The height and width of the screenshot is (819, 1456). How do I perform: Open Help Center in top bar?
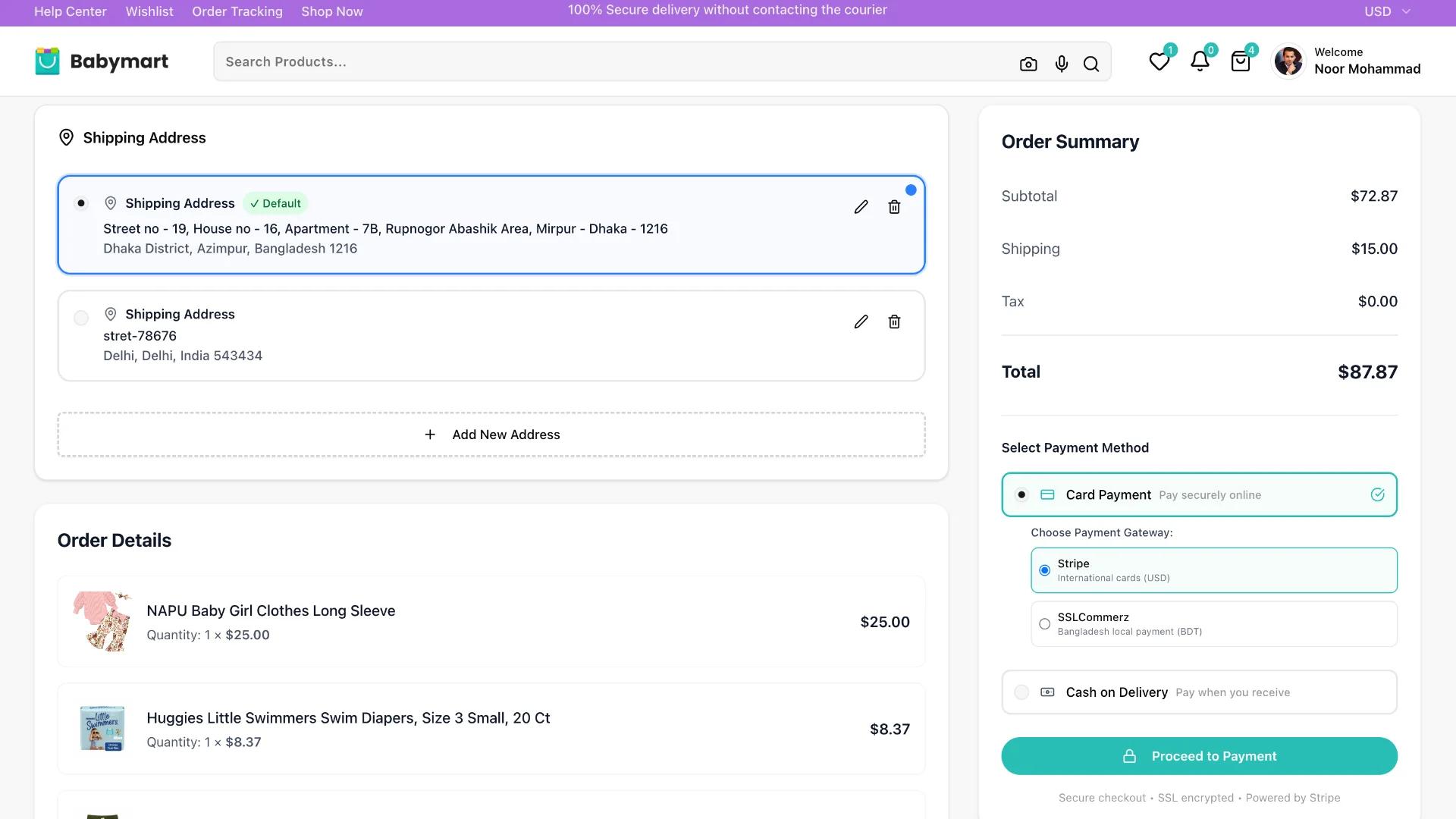pyautogui.click(x=71, y=11)
